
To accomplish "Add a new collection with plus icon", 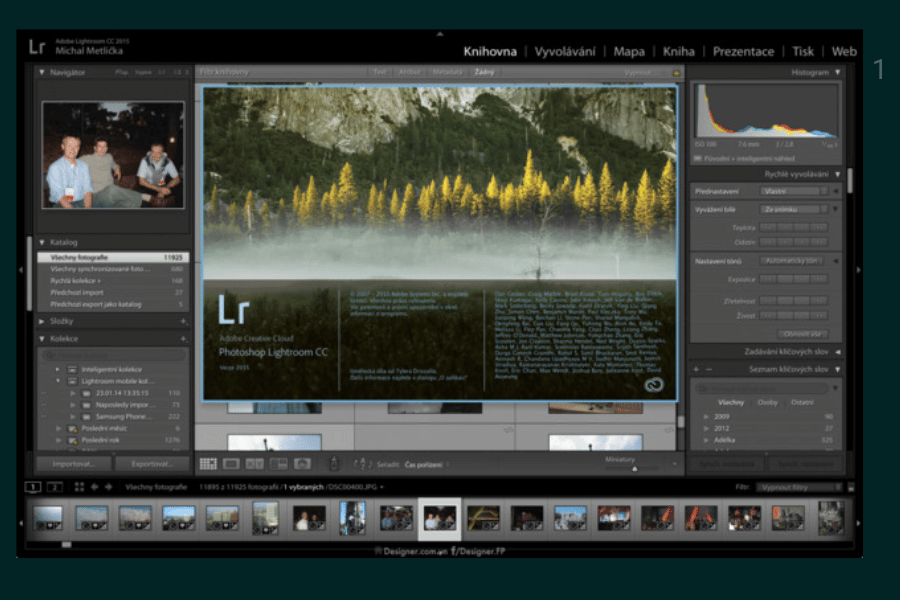I will 183,339.
